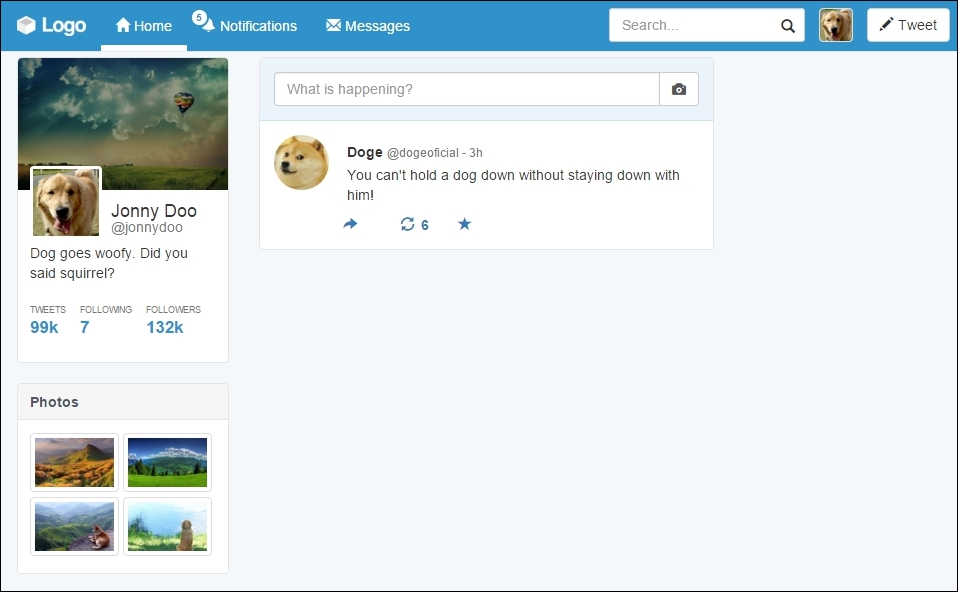
Task: Open the user avatar in navbar
Action: point(836,25)
